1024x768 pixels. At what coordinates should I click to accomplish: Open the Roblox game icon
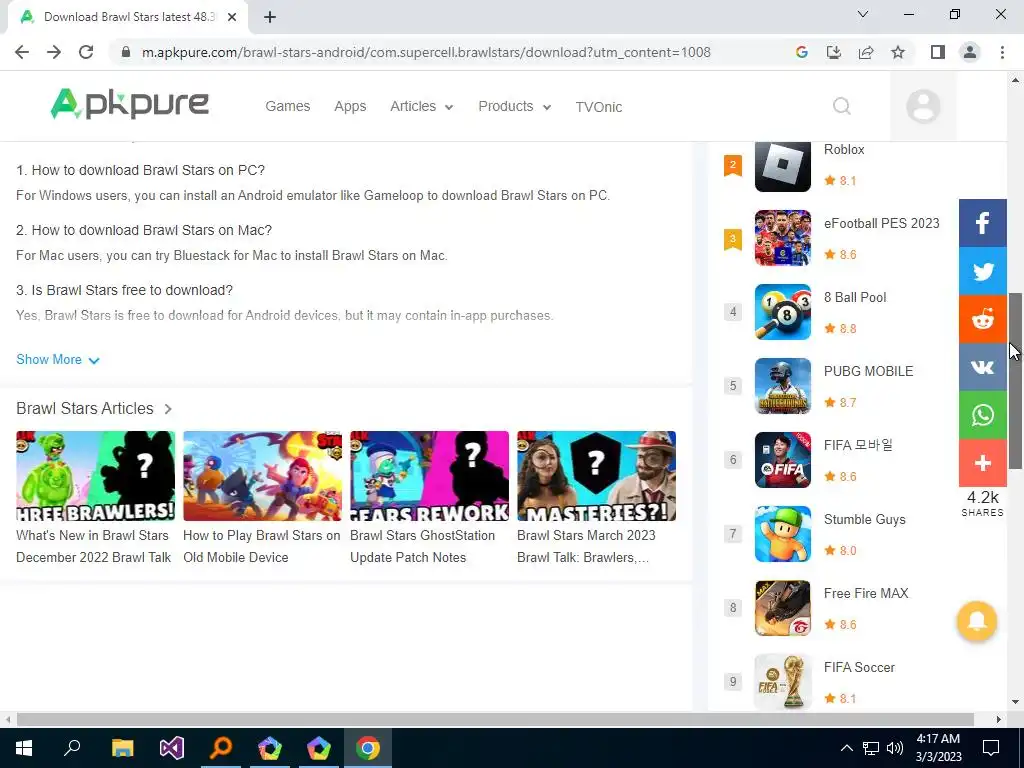coord(782,167)
